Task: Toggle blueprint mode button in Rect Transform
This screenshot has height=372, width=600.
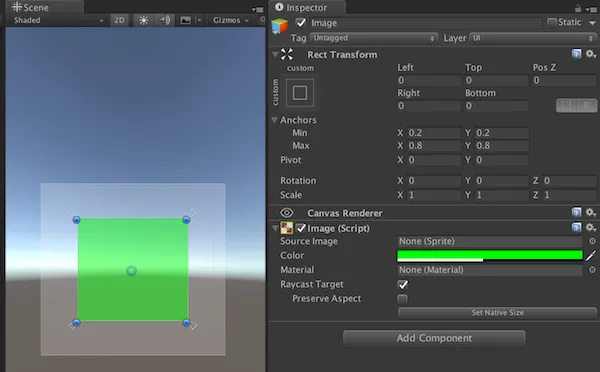Action: [x=567, y=105]
